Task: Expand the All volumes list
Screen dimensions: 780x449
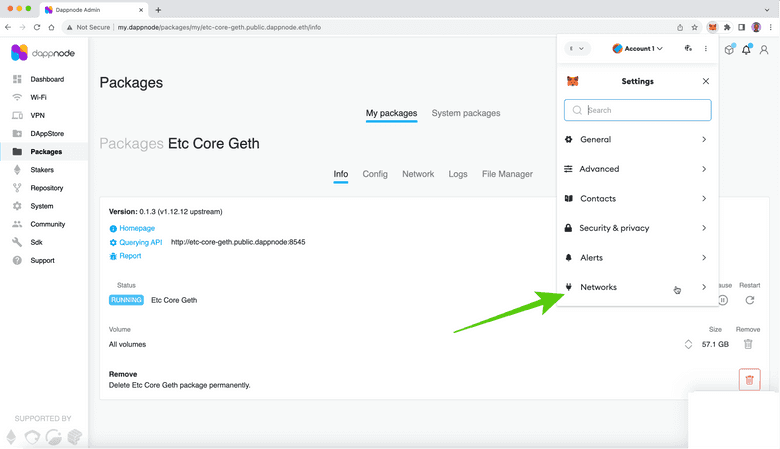Action: 688,344
